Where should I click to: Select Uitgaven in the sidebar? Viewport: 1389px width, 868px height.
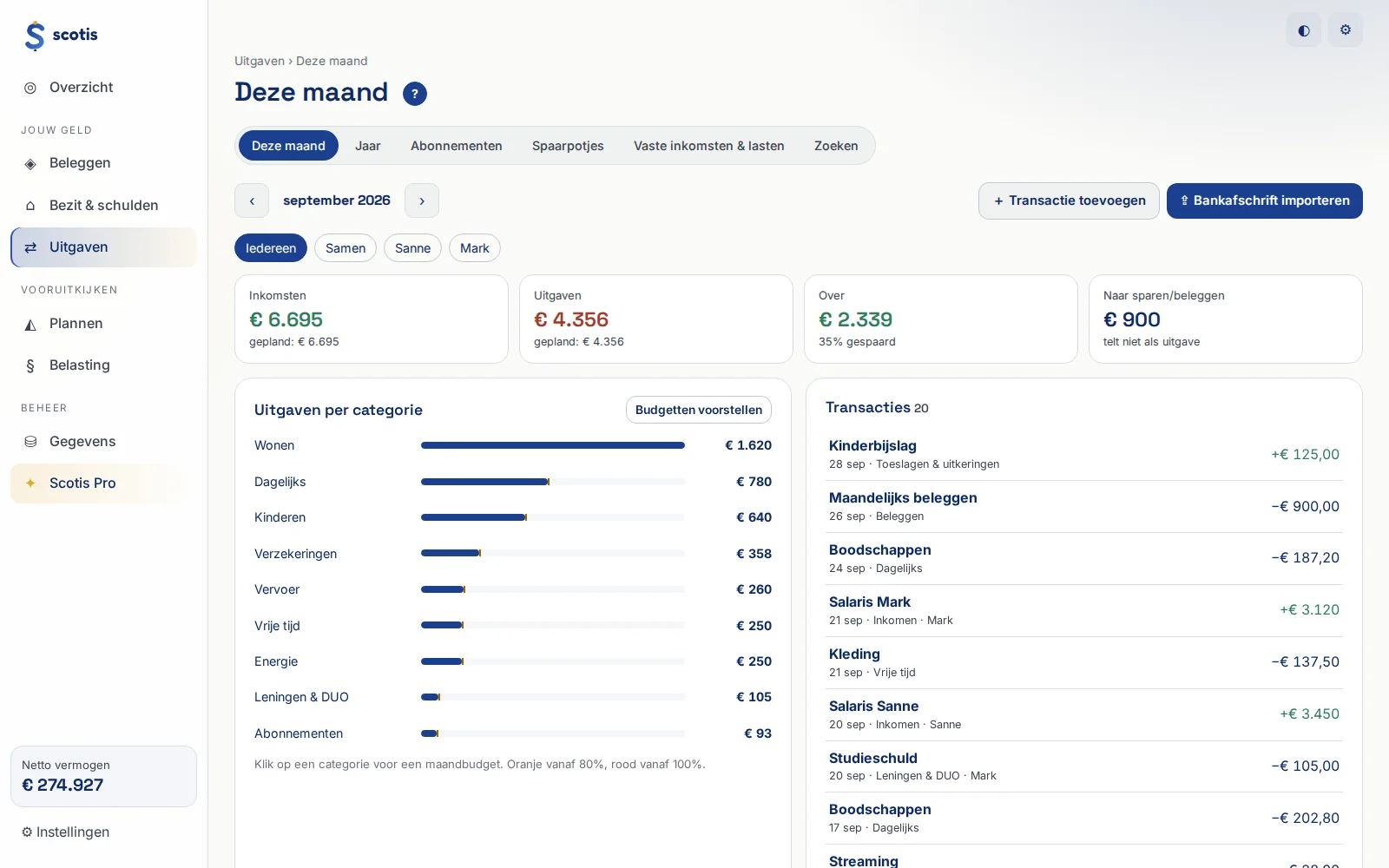click(x=103, y=247)
